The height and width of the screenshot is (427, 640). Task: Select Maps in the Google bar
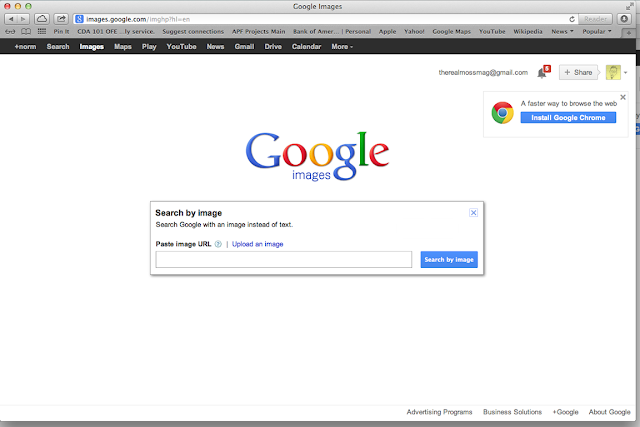[x=123, y=47]
